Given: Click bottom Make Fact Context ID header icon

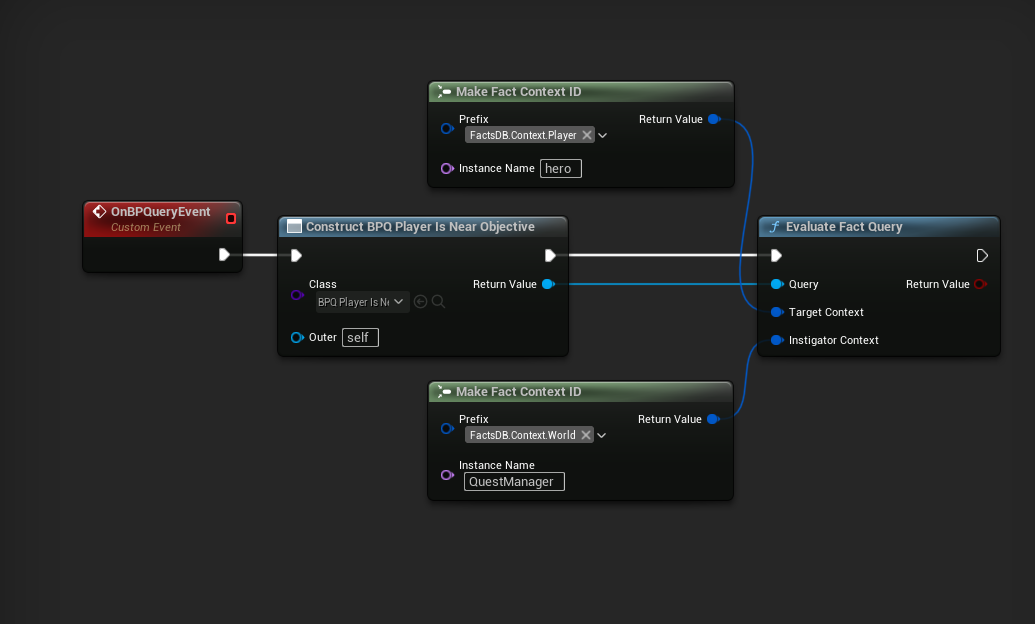Looking at the screenshot, I should [444, 392].
